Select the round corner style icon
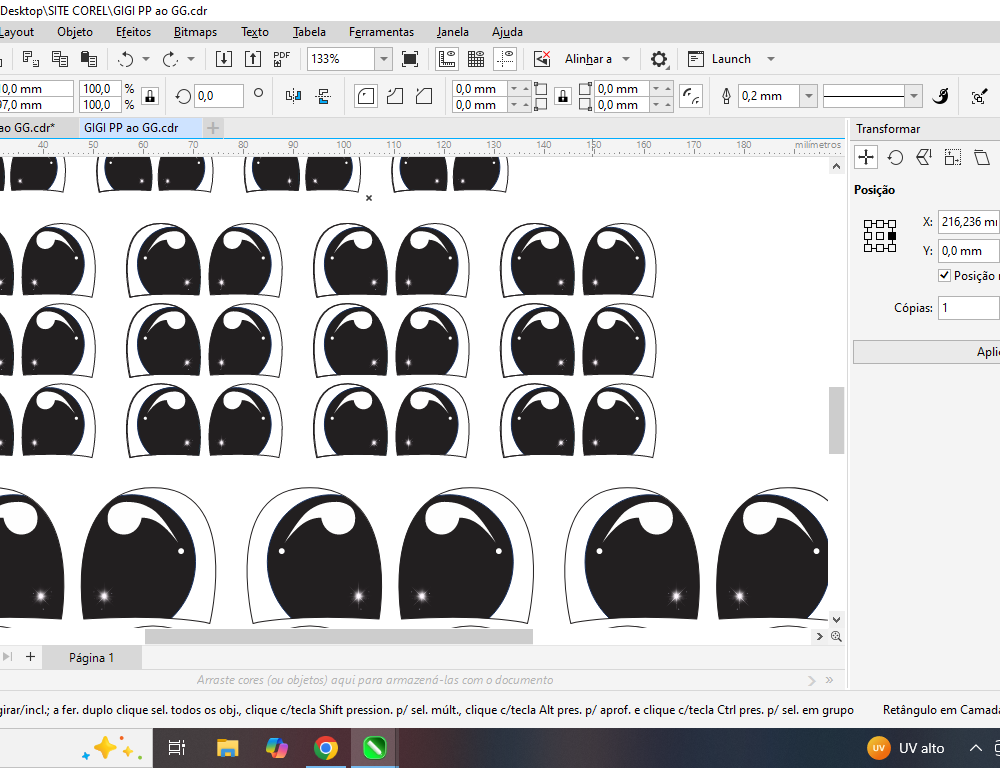 click(365, 96)
